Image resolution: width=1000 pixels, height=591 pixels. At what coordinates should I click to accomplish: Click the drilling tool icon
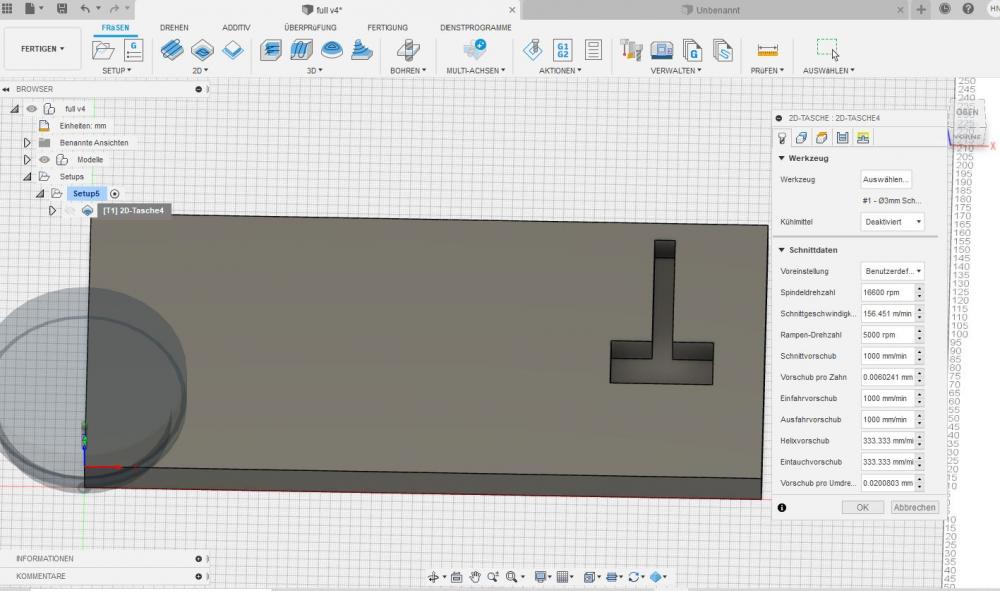[x=408, y=50]
